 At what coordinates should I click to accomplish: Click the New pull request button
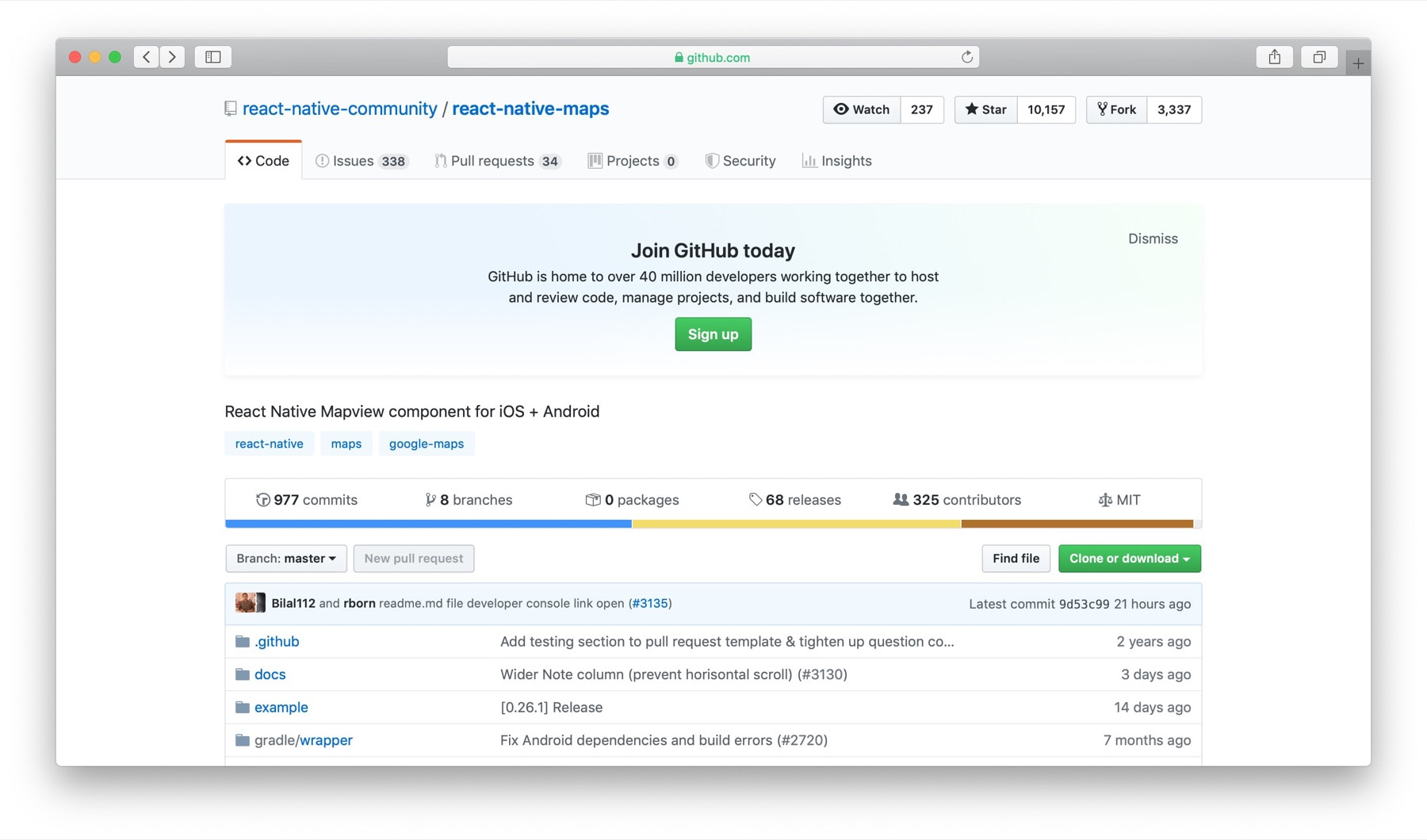pos(414,559)
